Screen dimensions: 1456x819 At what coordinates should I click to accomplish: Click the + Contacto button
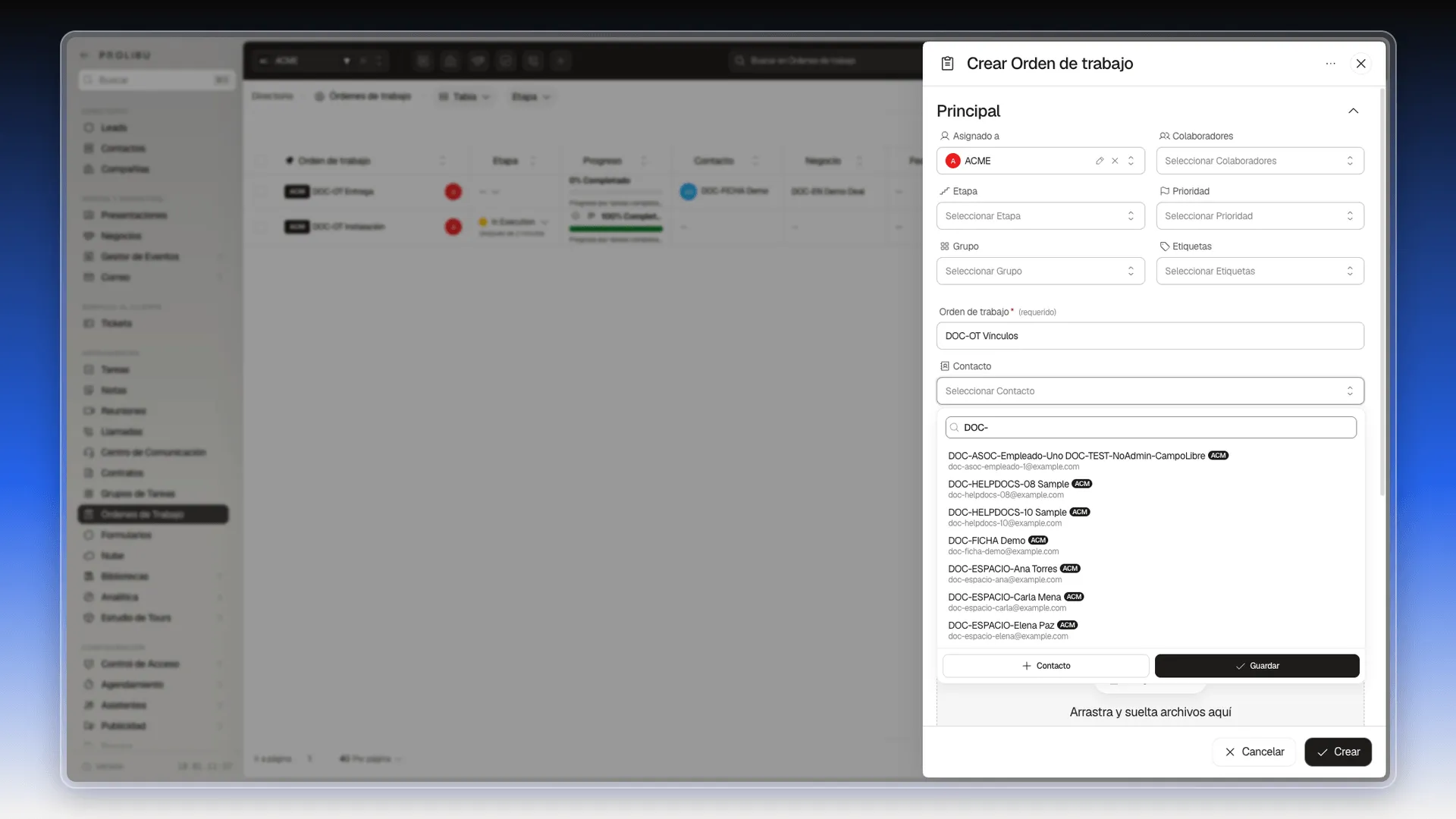(1046, 666)
